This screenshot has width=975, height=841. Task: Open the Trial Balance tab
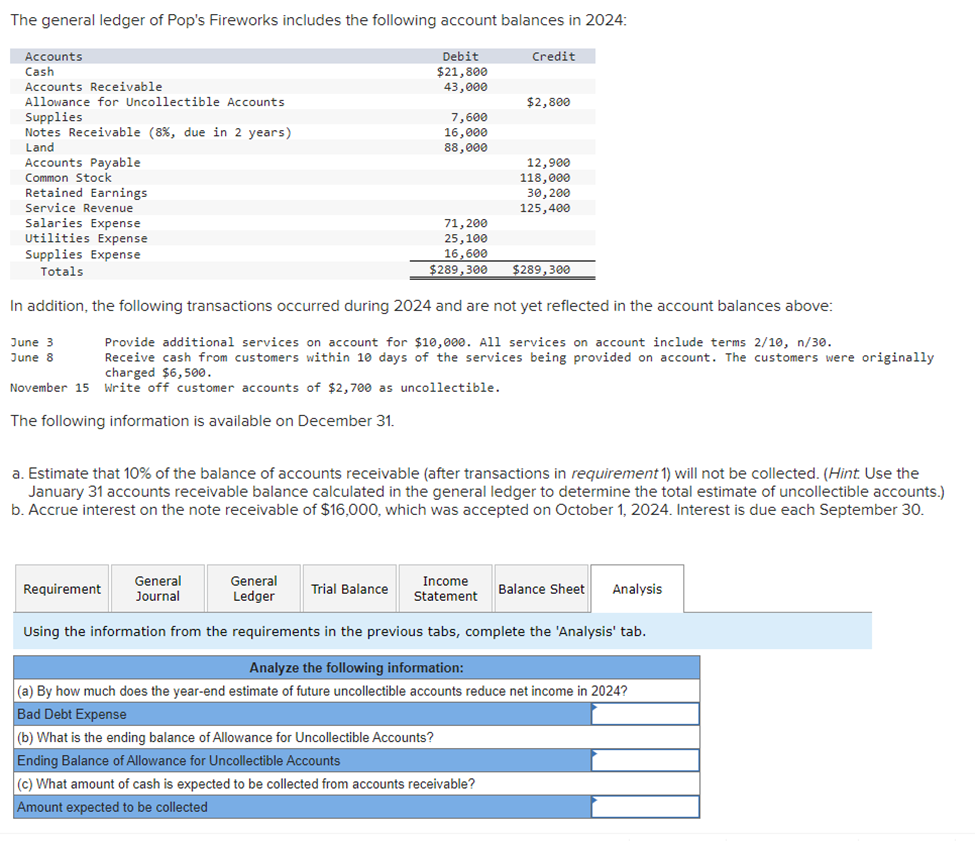point(349,588)
